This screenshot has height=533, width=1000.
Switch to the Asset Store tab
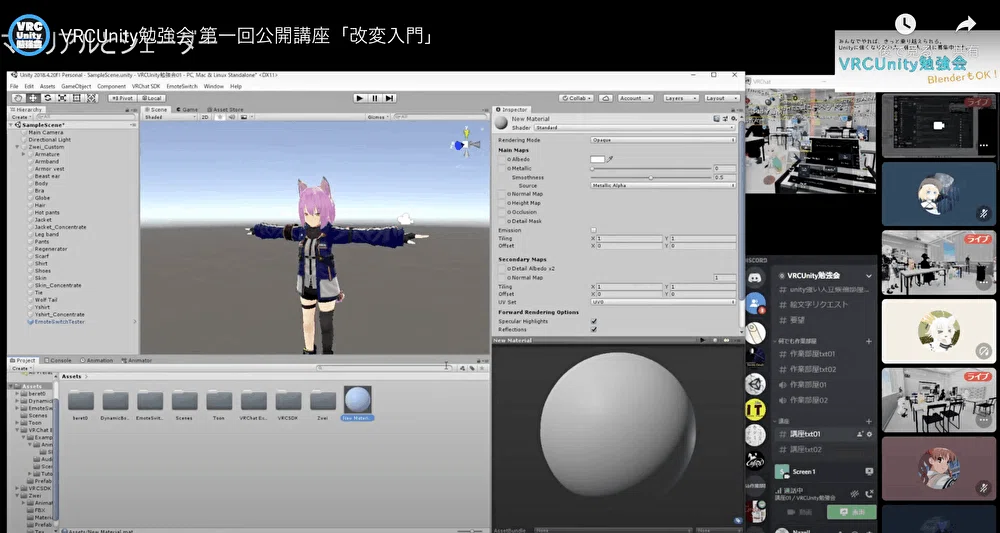click(x=224, y=110)
